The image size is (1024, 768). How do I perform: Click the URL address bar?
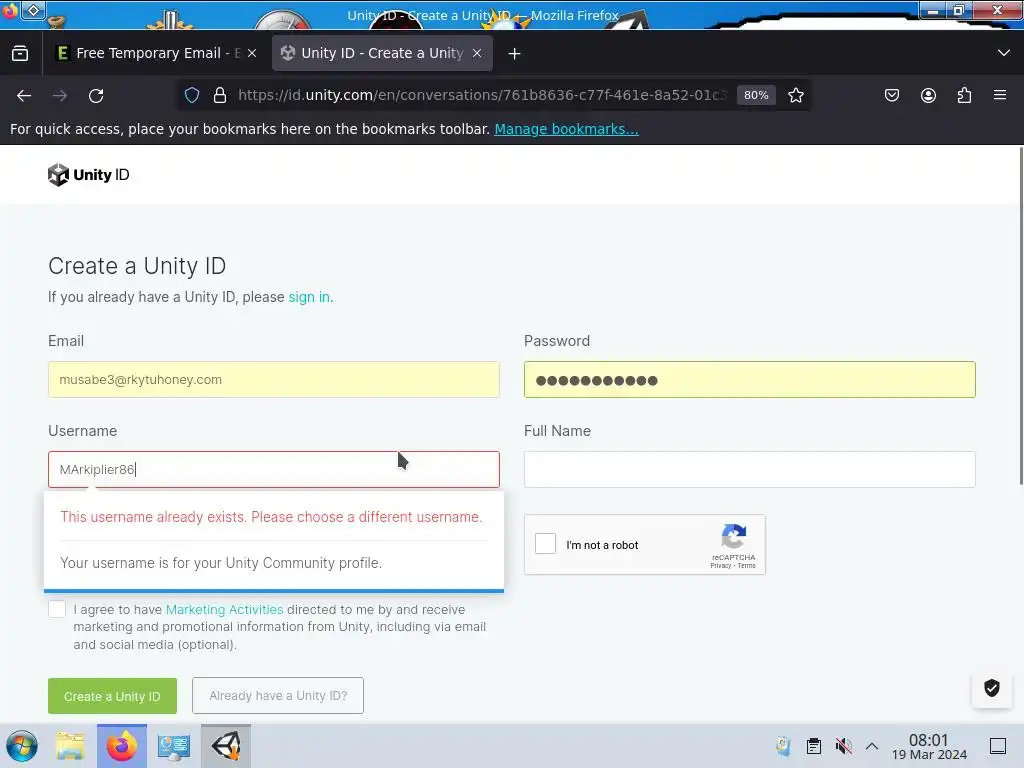(482, 95)
